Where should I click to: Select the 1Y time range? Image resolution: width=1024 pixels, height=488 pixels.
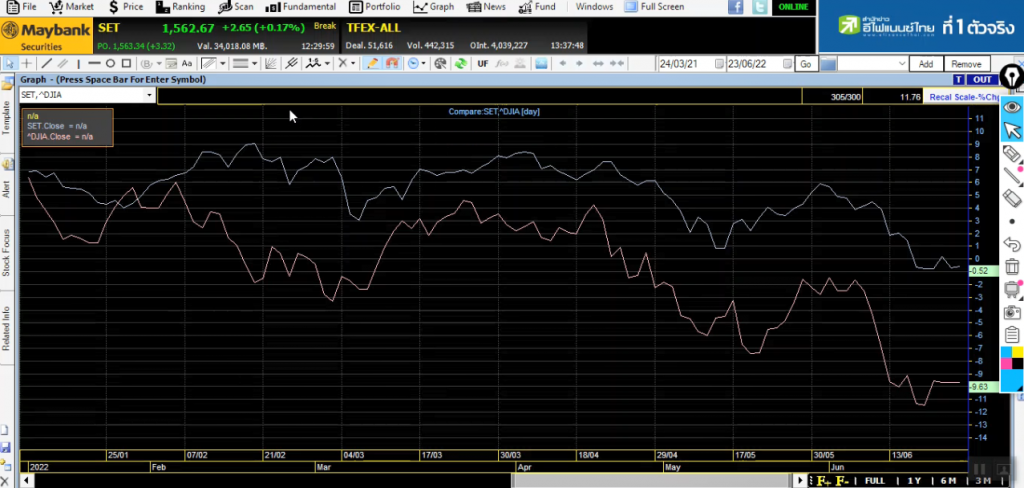(x=914, y=481)
